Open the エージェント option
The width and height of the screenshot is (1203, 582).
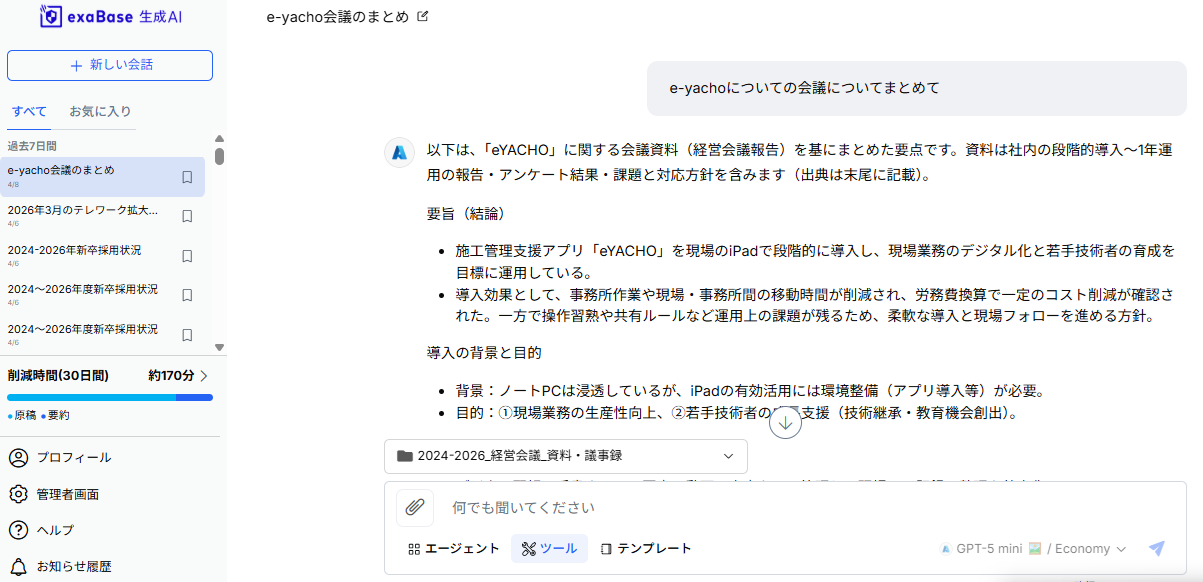pos(453,548)
